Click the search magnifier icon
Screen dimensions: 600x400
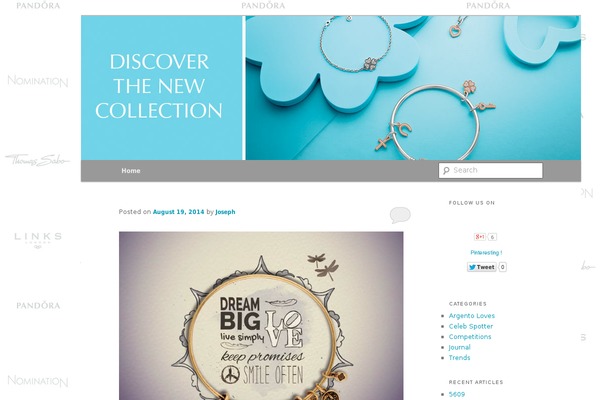click(x=446, y=171)
